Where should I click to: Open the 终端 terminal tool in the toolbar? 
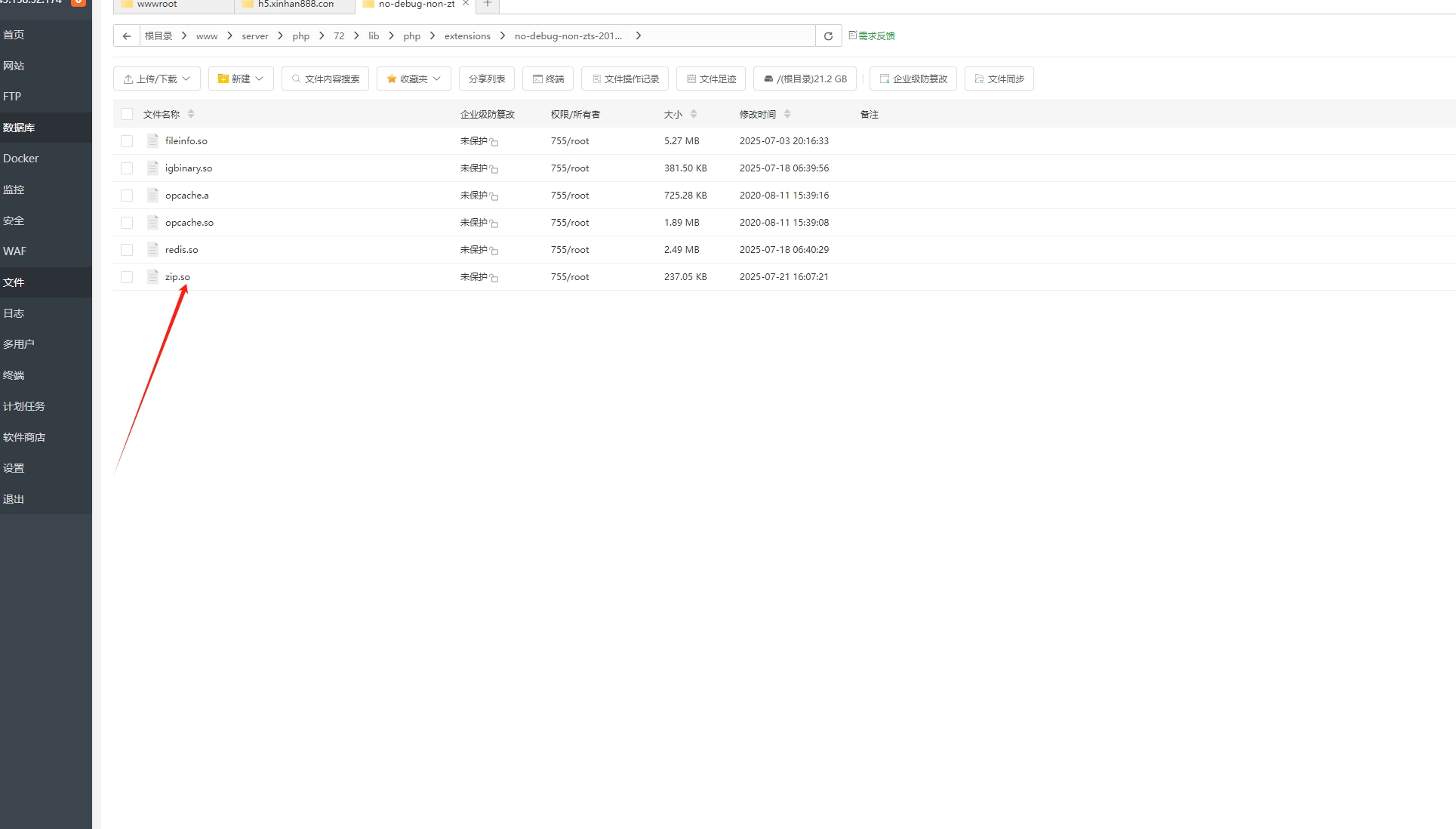click(x=548, y=79)
